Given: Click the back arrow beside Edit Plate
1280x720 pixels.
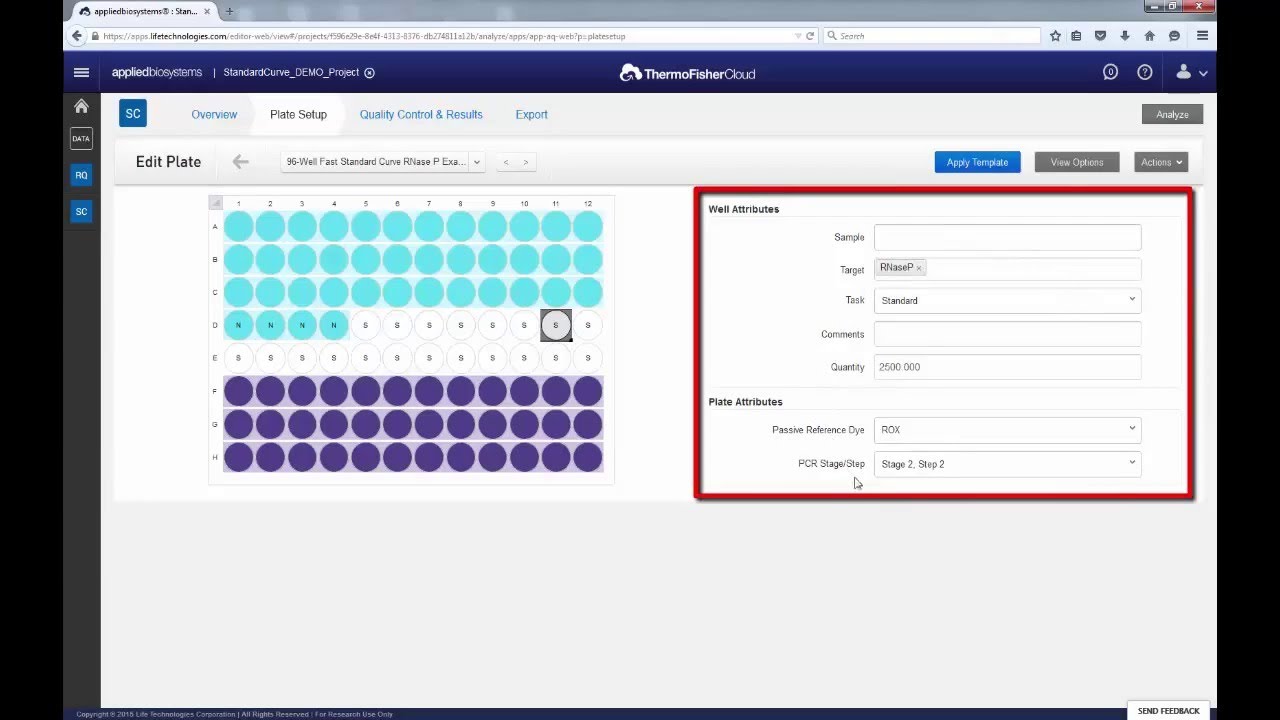Looking at the screenshot, I should click(240, 161).
